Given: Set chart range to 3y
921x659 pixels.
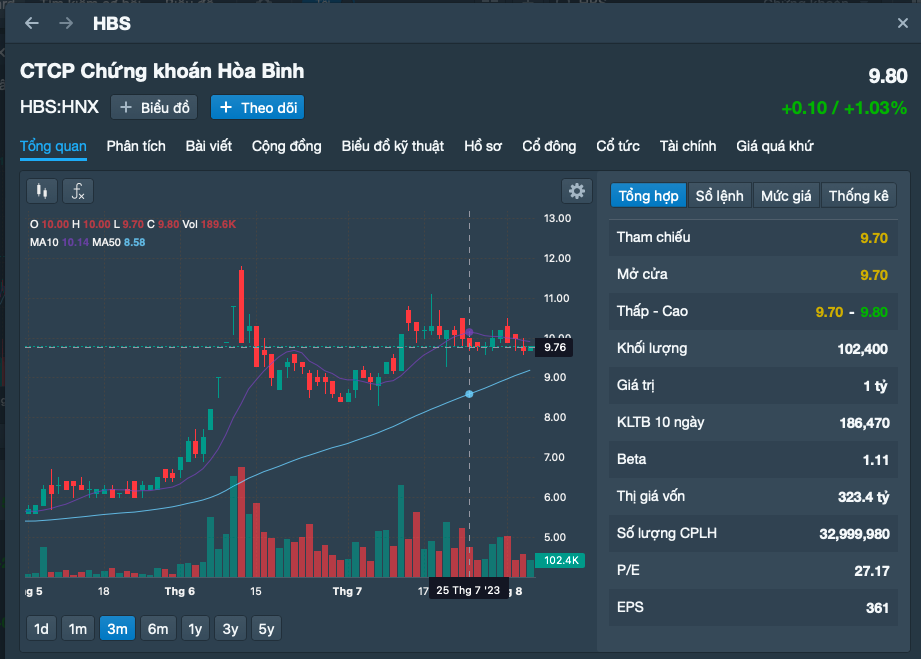Looking at the screenshot, I should tap(230, 629).
